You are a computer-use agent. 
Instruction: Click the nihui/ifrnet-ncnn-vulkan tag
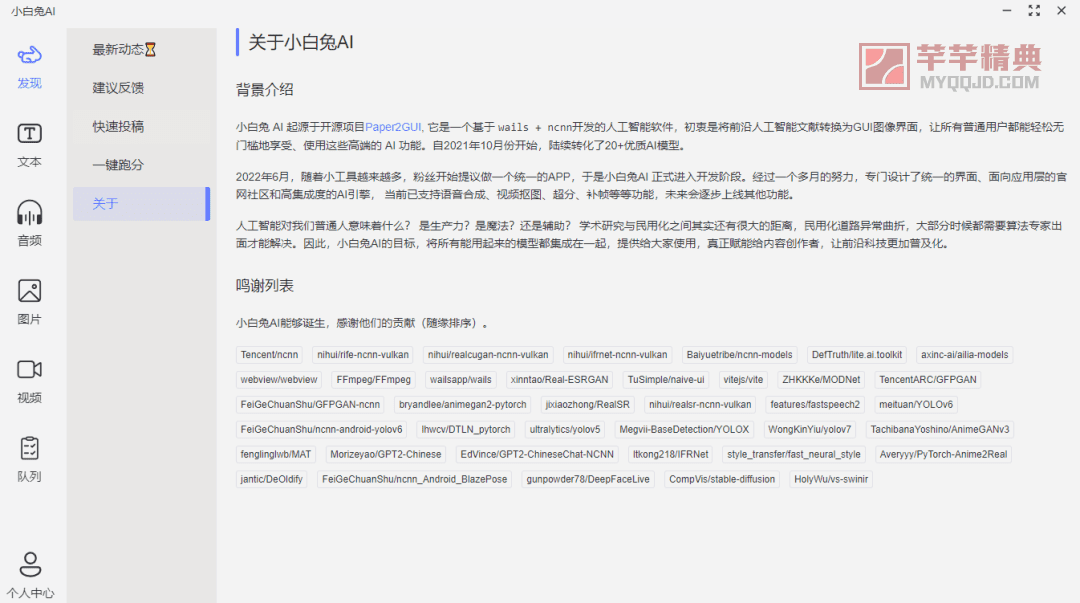[617, 355]
